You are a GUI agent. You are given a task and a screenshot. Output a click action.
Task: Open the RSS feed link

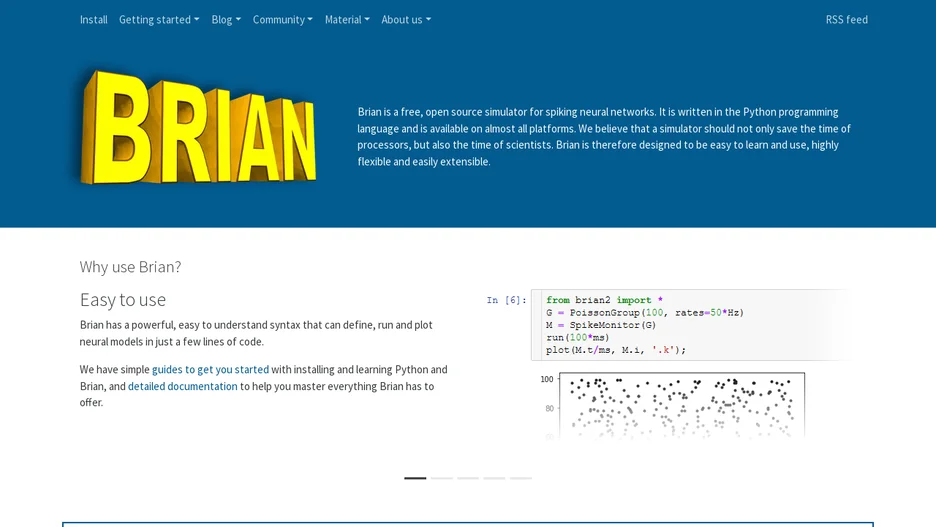pyautogui.click(x=846, y=20)
